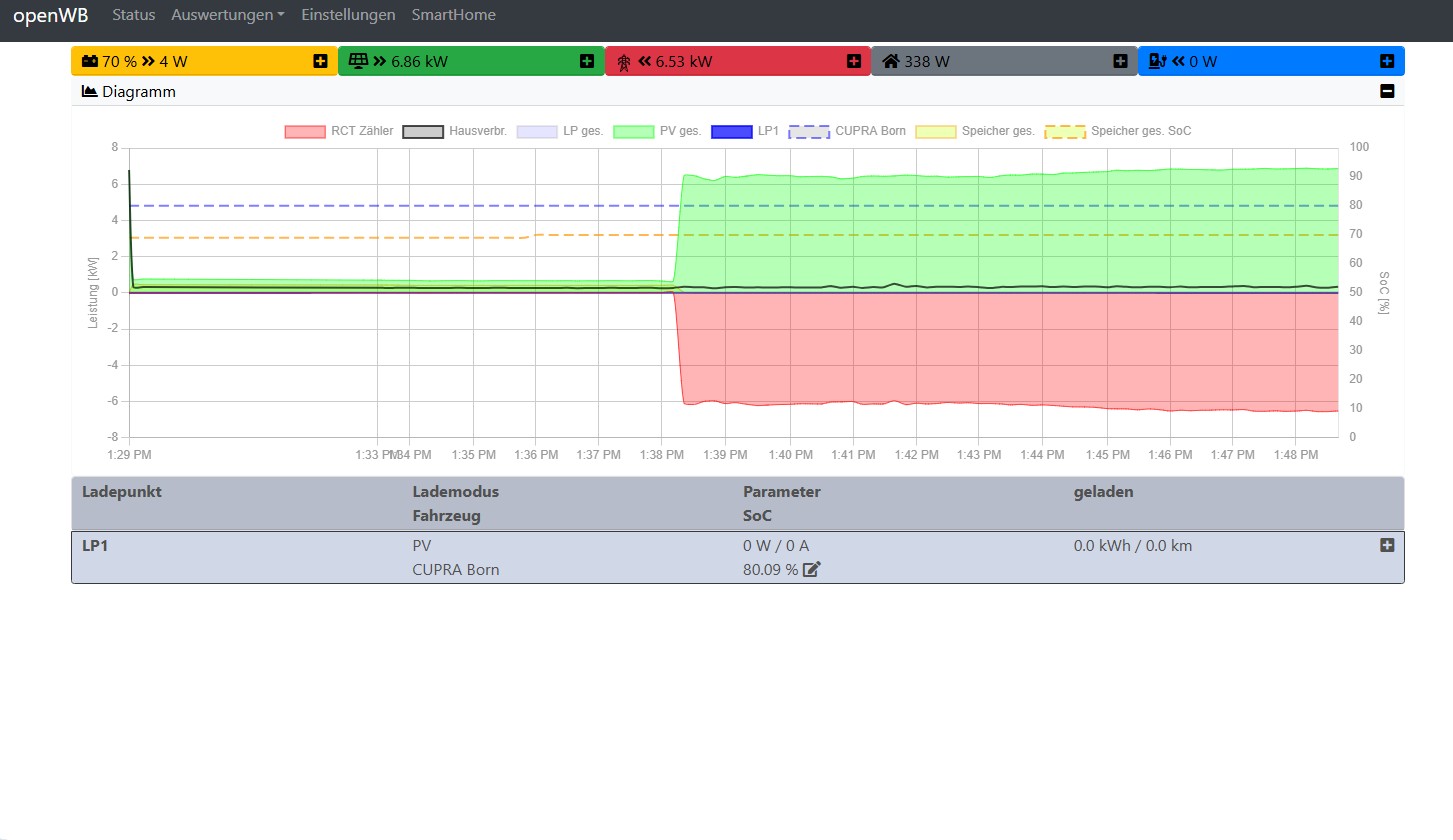Click the chart icon beside Diagramm
Image resolution: width=1453 pixels, height=840 pixels.
tap(90, 91)
